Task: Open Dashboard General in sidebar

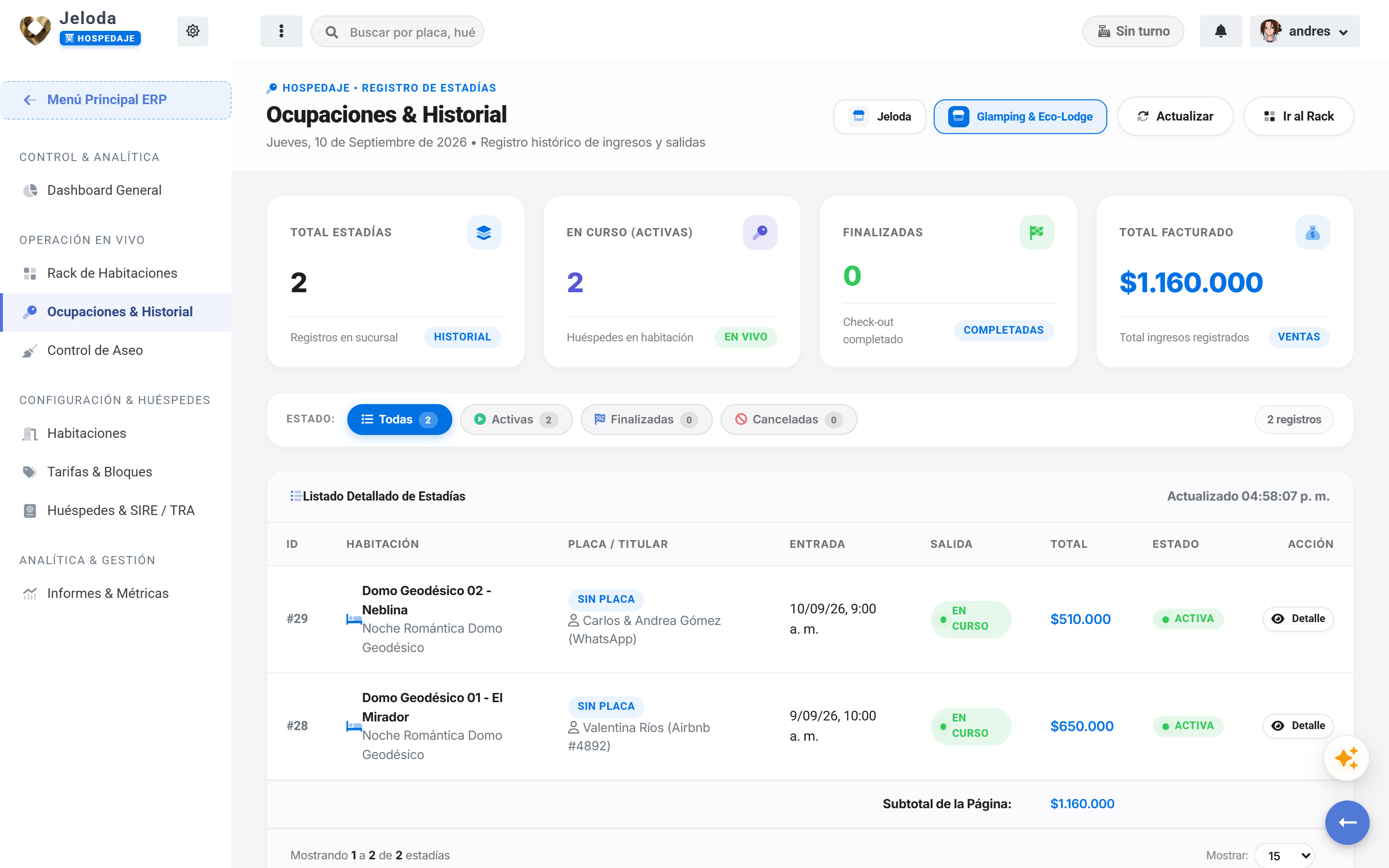Action: coord(116,190)
